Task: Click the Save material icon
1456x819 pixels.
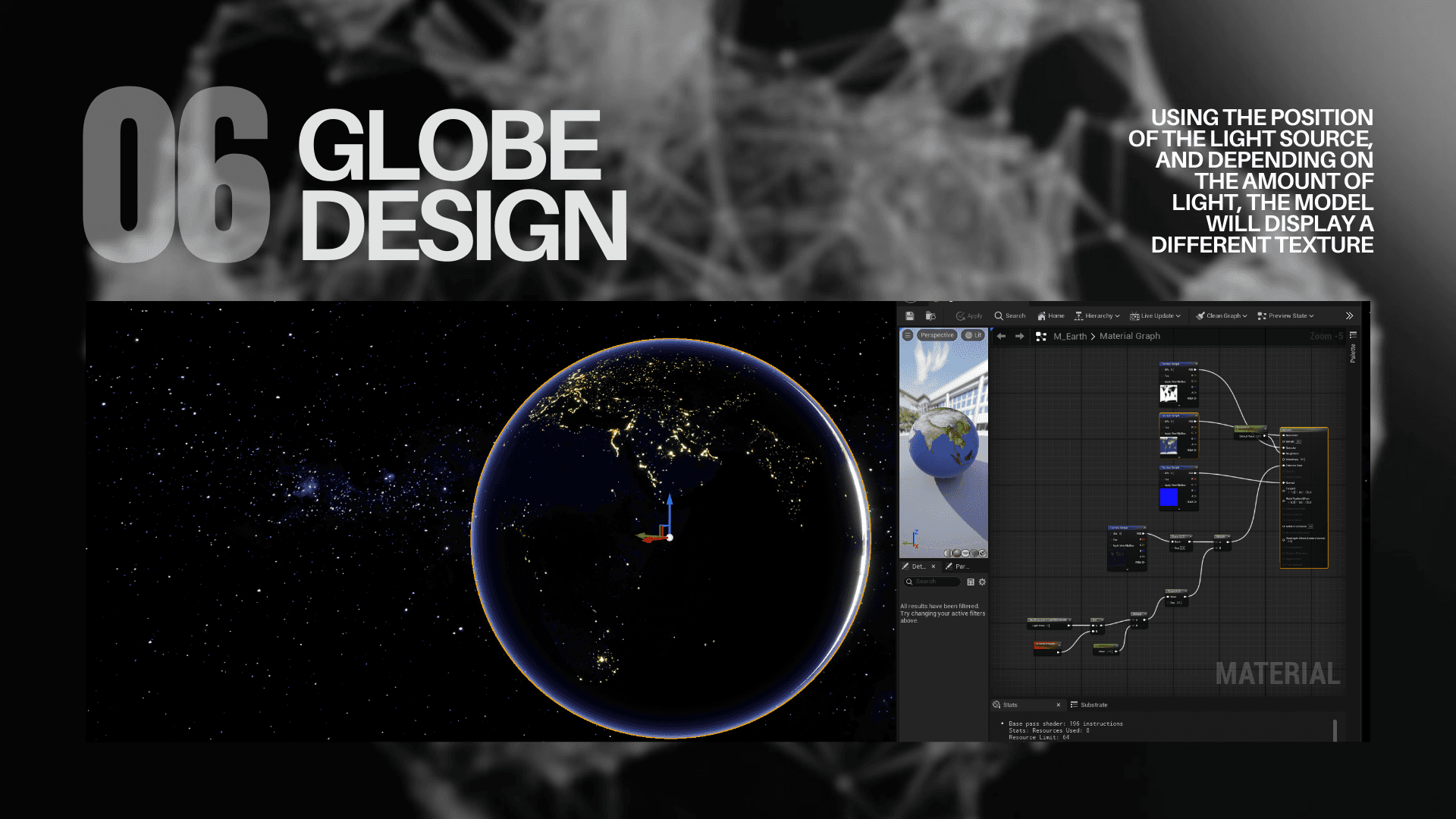Action: pyautogui.click(x=909, y=315)
